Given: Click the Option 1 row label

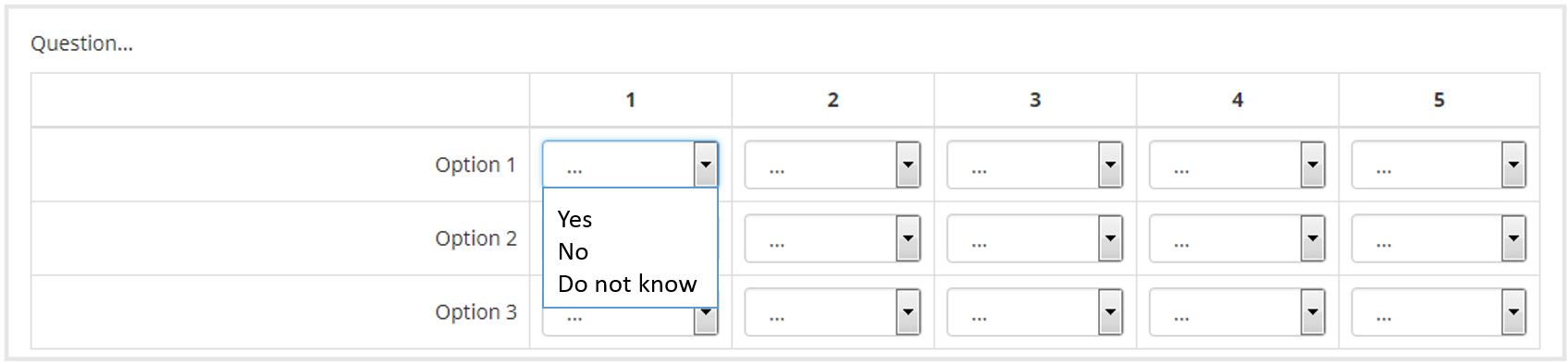Looking at the screenshot, I should [475, 164].
